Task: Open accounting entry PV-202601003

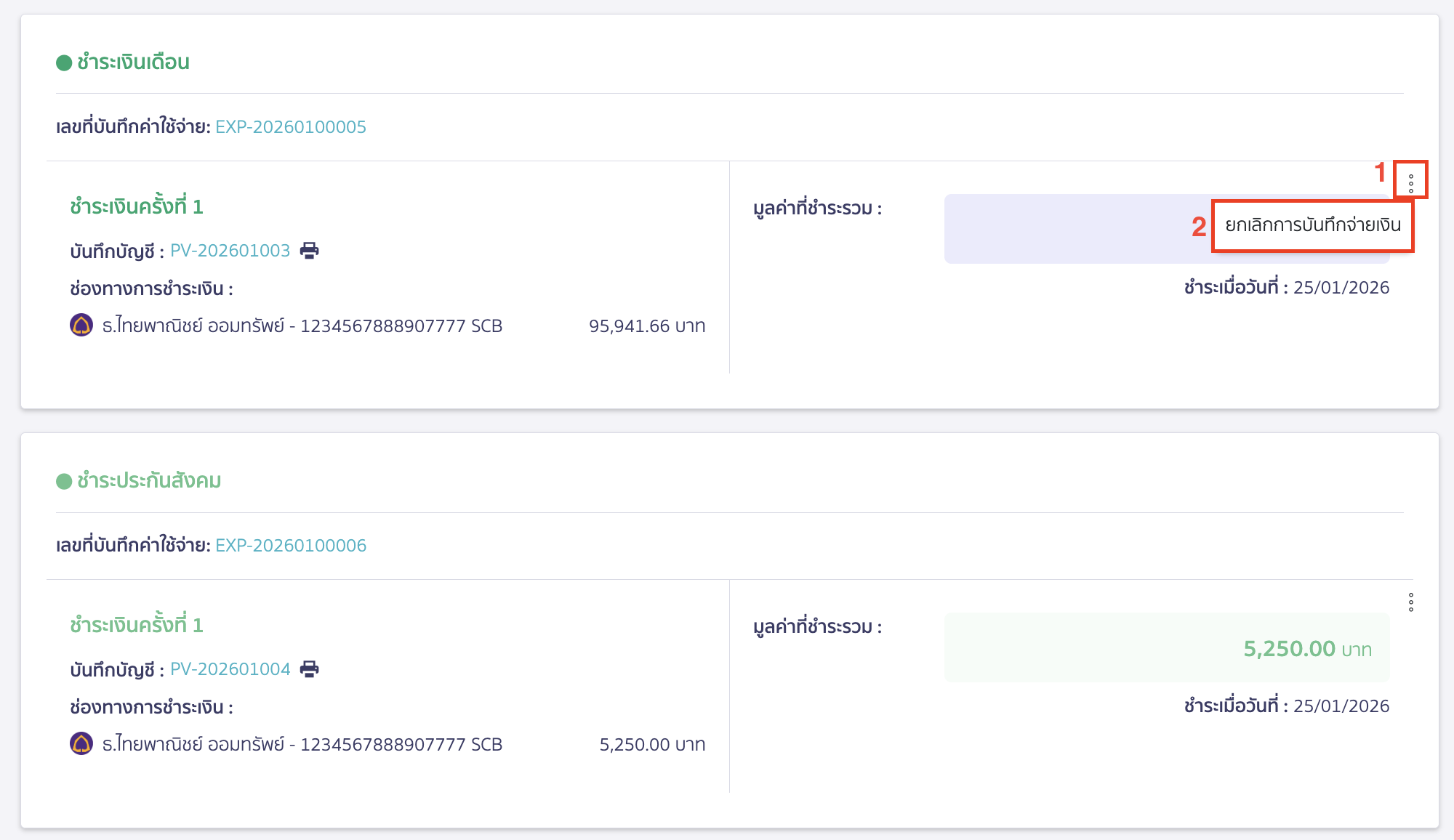Action: coord(230,251)
